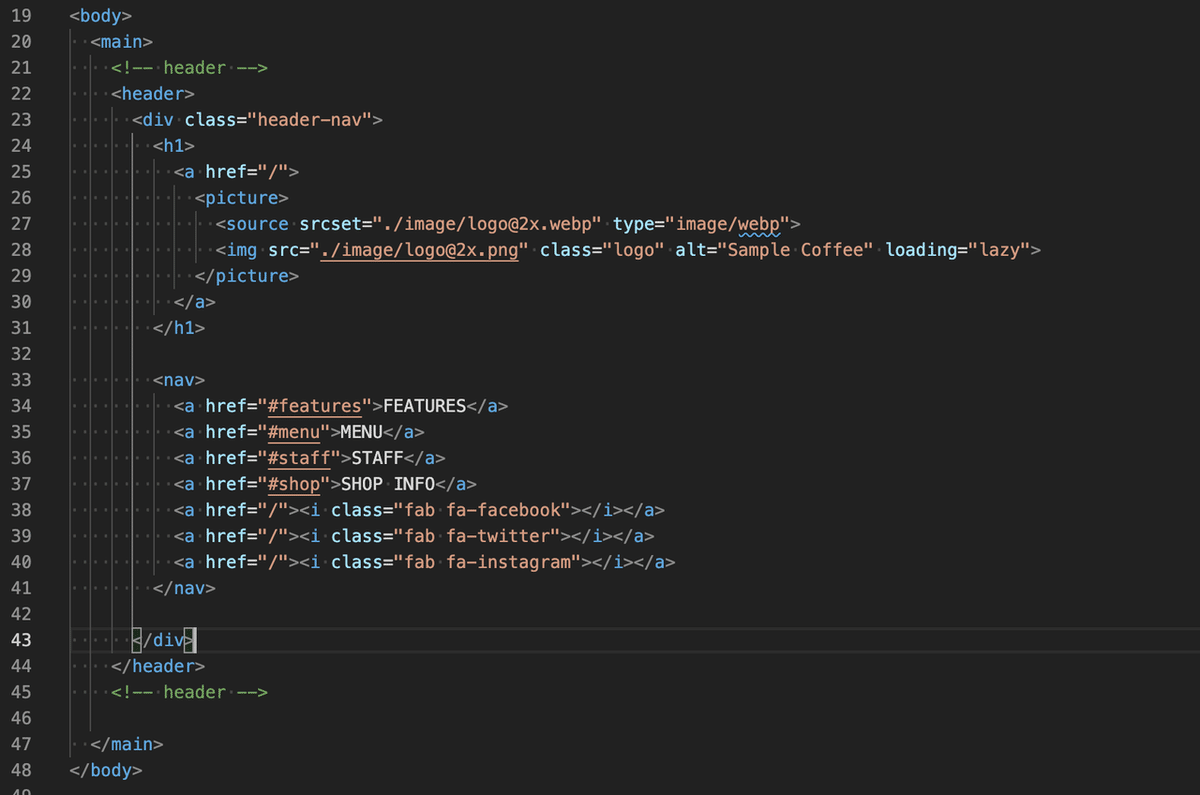
Task: Click the opening body tag
Action: 101,16
